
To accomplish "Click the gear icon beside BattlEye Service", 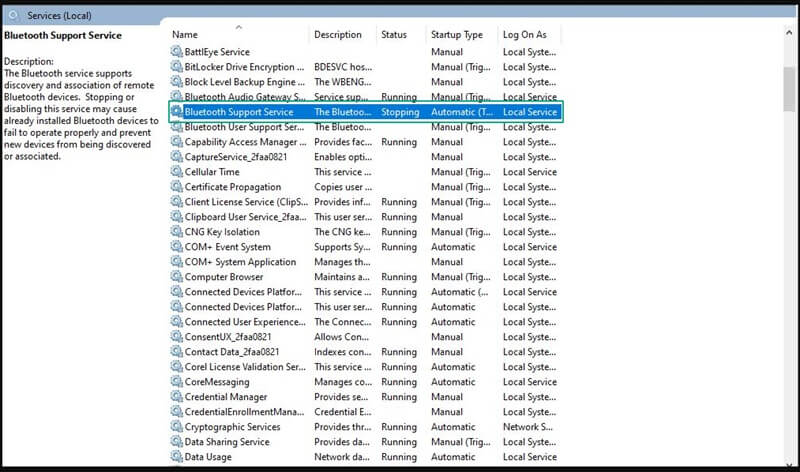I will pos(177,52).
